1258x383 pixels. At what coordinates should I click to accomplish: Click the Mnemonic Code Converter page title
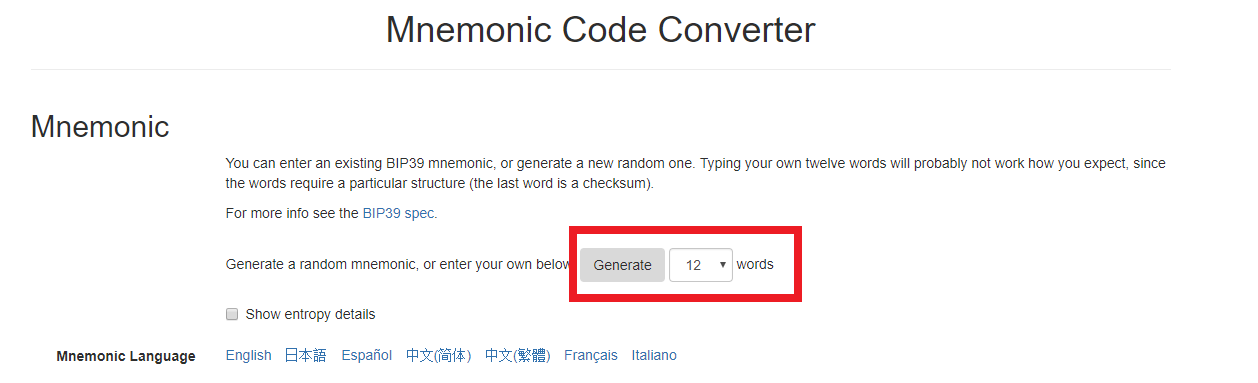pyautogui.click(x=600, y=30)
